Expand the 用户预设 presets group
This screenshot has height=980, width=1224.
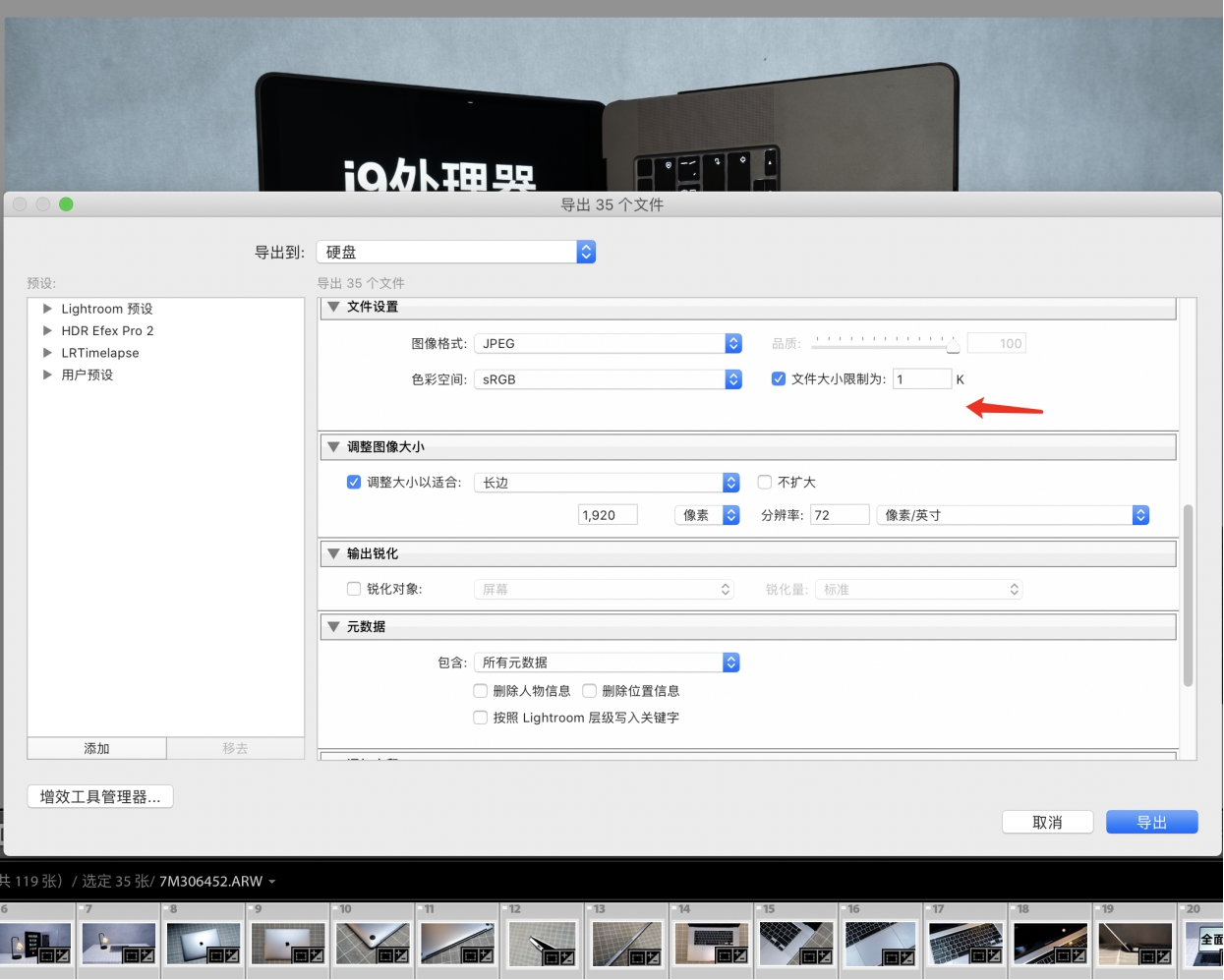(x=46, y=375)
